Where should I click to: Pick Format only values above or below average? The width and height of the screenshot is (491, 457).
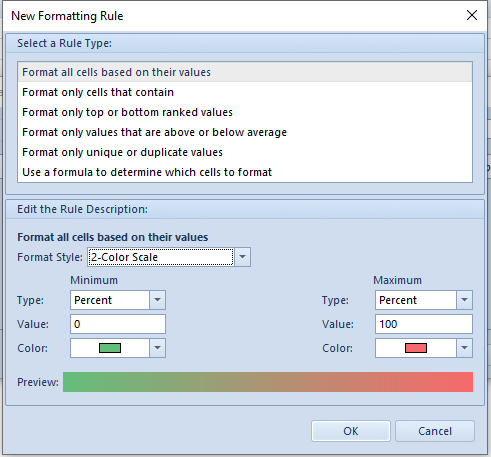coord(245,132)
